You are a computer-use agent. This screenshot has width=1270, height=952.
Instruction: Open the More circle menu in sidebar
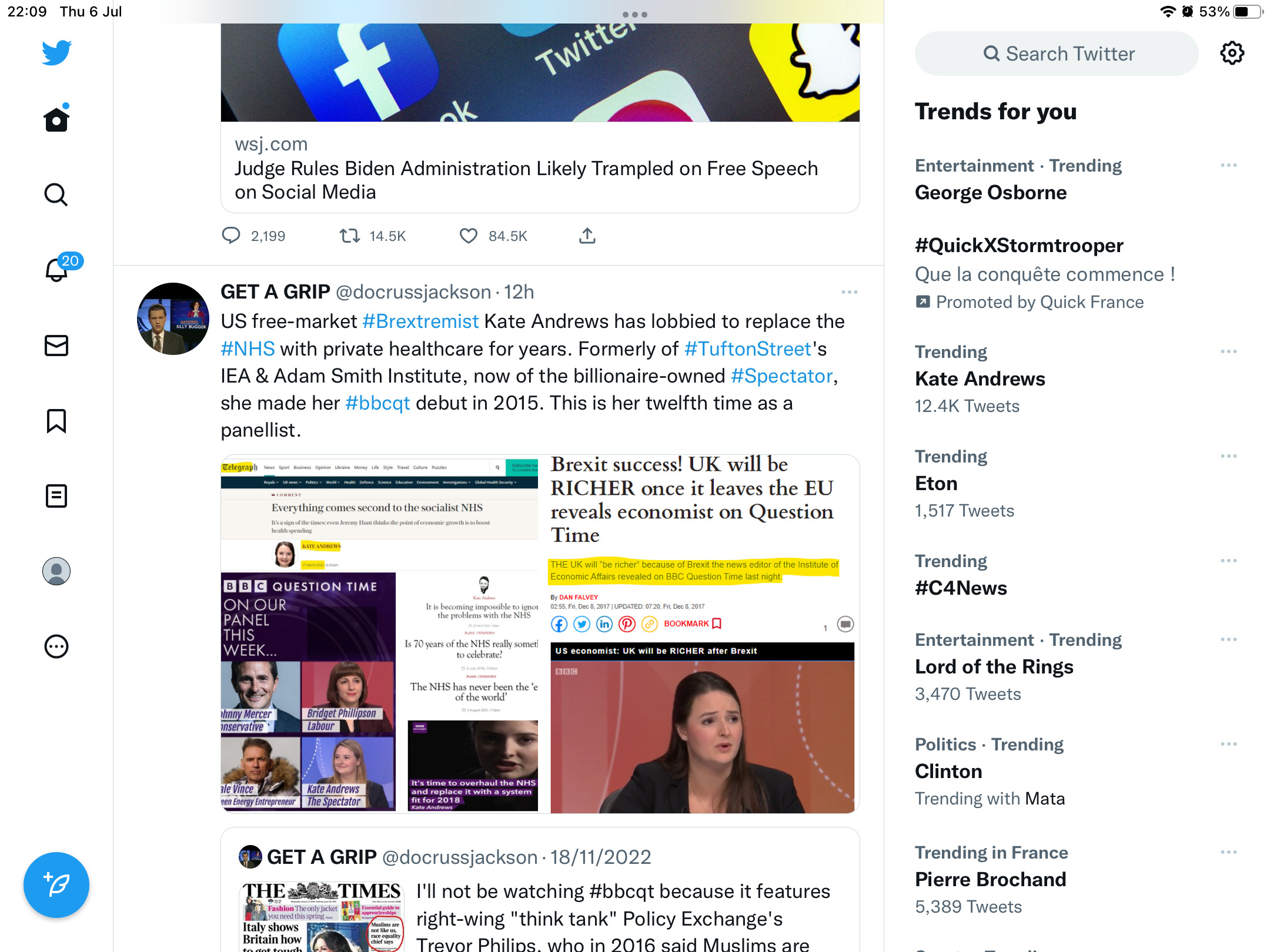coord(56,646)
